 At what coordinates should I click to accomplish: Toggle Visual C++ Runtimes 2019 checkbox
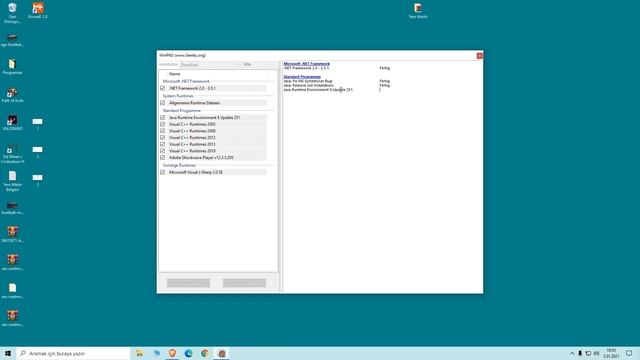[x=162, y=151]
